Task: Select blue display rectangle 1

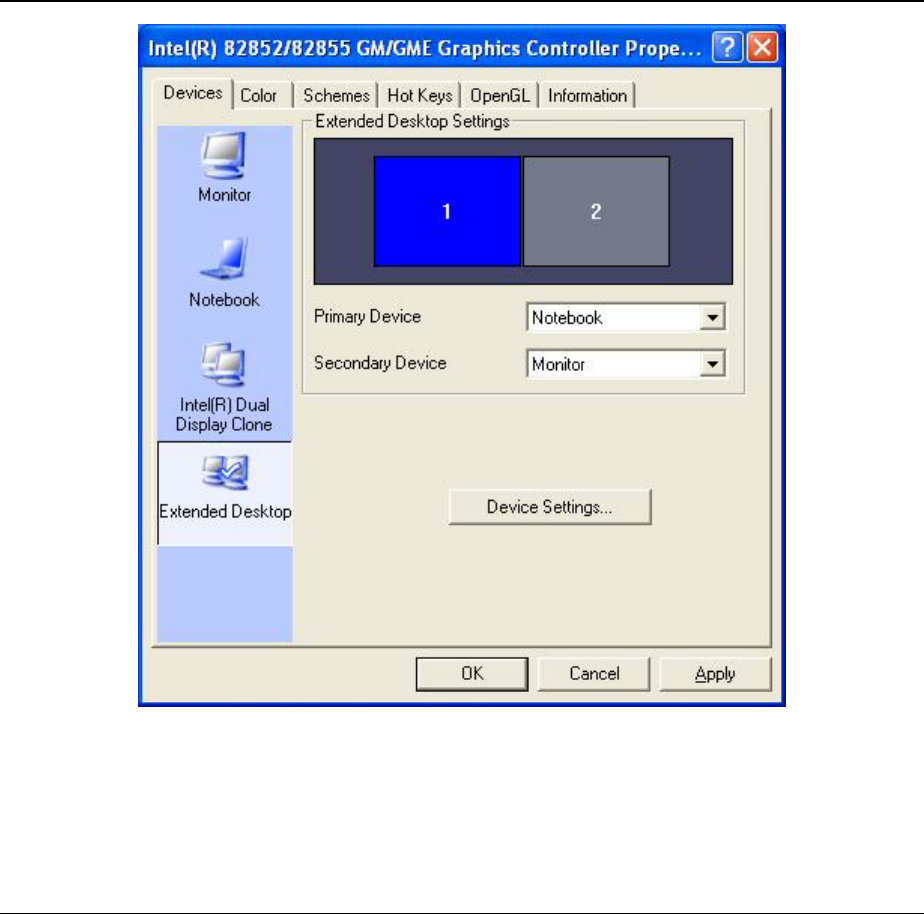Action: tap(447, 211)
